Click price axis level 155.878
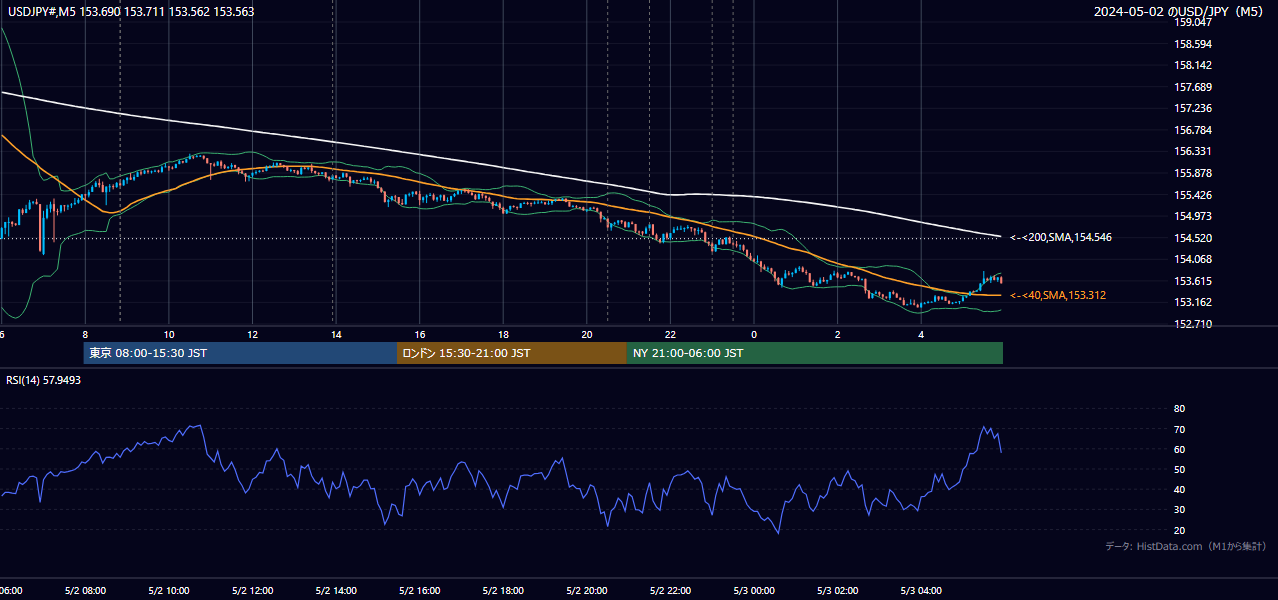Screen dimensions: 1278x600 point(1194,173)
